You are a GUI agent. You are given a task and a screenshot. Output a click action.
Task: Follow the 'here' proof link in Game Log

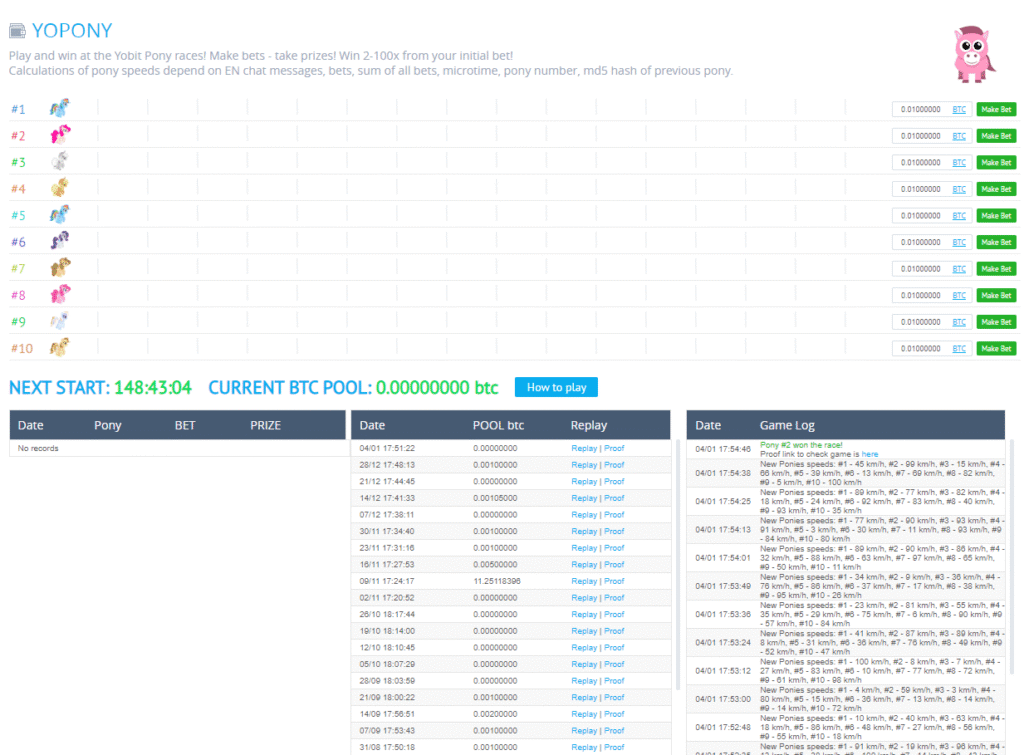tap(869, 454)
